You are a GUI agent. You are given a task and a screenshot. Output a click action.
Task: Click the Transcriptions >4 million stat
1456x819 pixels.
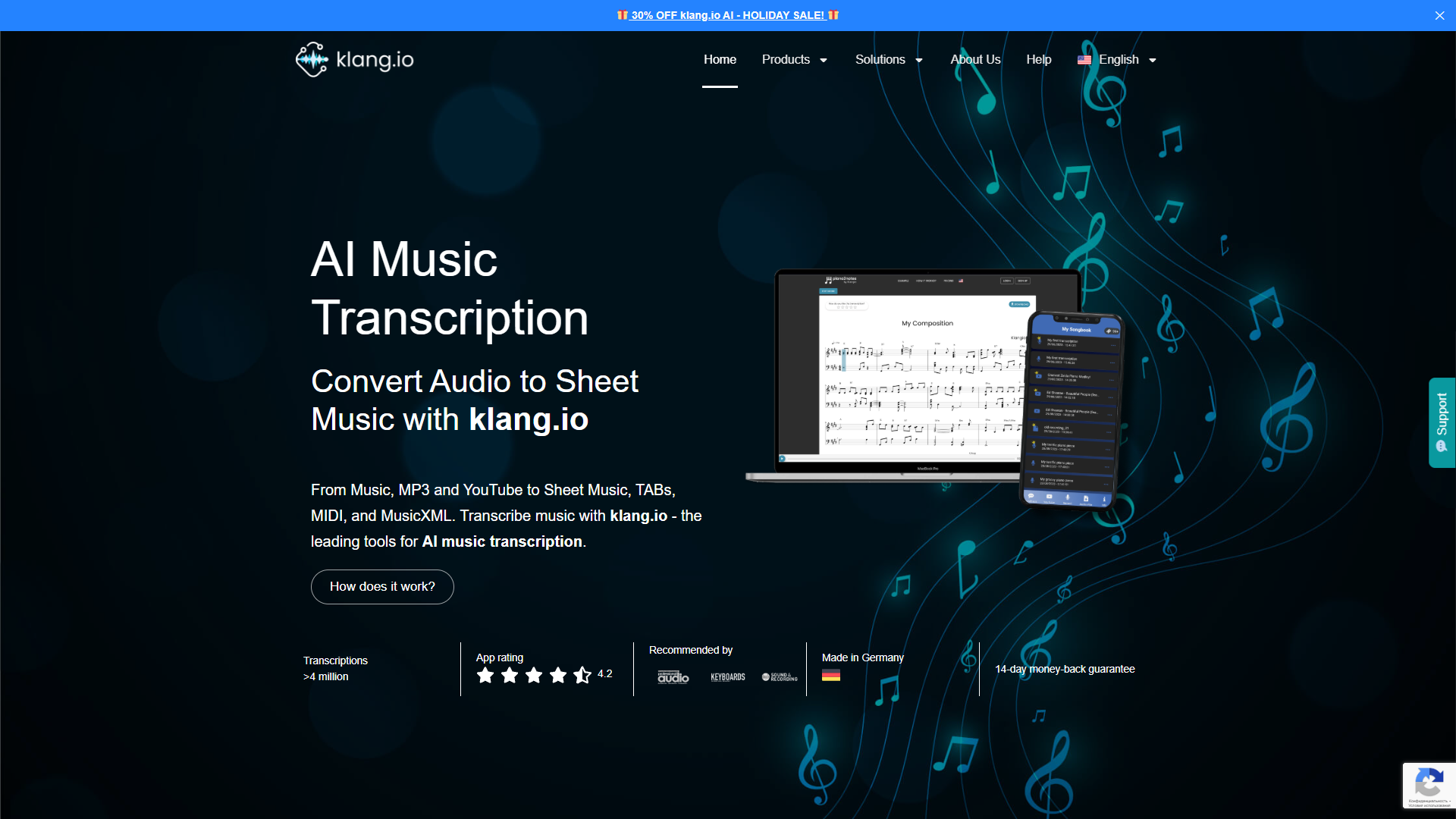pyautogui.click(x=335, y=669)
